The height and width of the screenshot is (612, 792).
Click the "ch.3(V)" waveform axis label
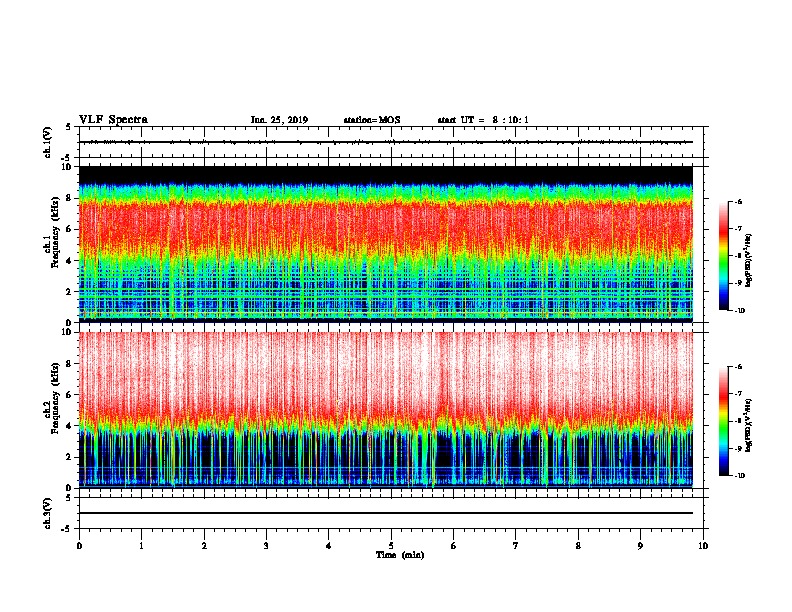click(47, 513)
